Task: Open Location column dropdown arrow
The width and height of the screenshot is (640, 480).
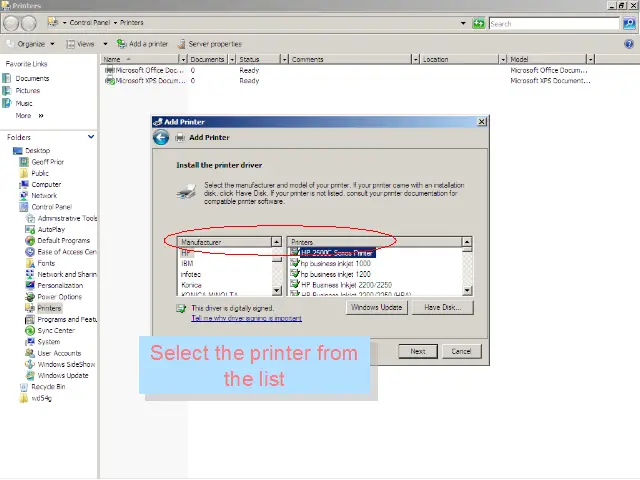Action: tap(503, 60)
